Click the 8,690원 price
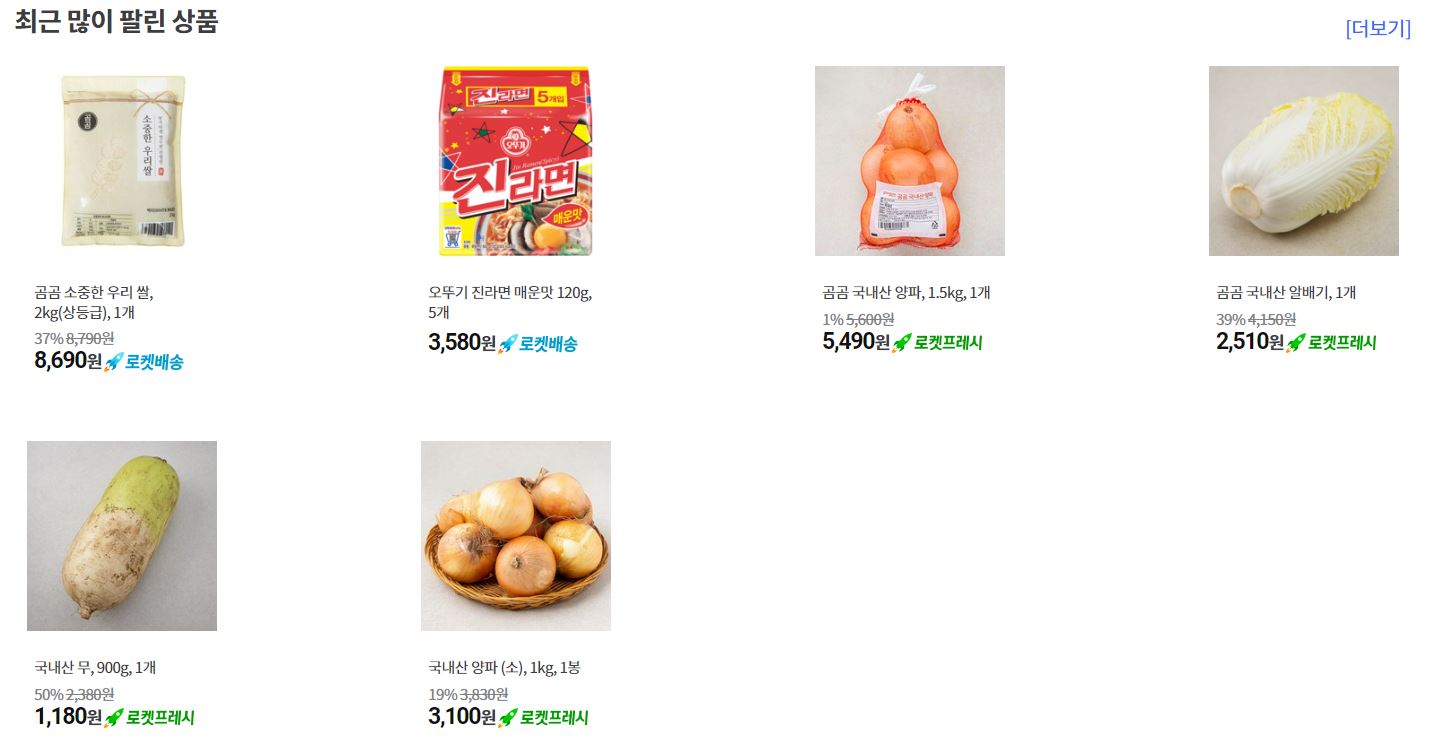 coord(68,361)
